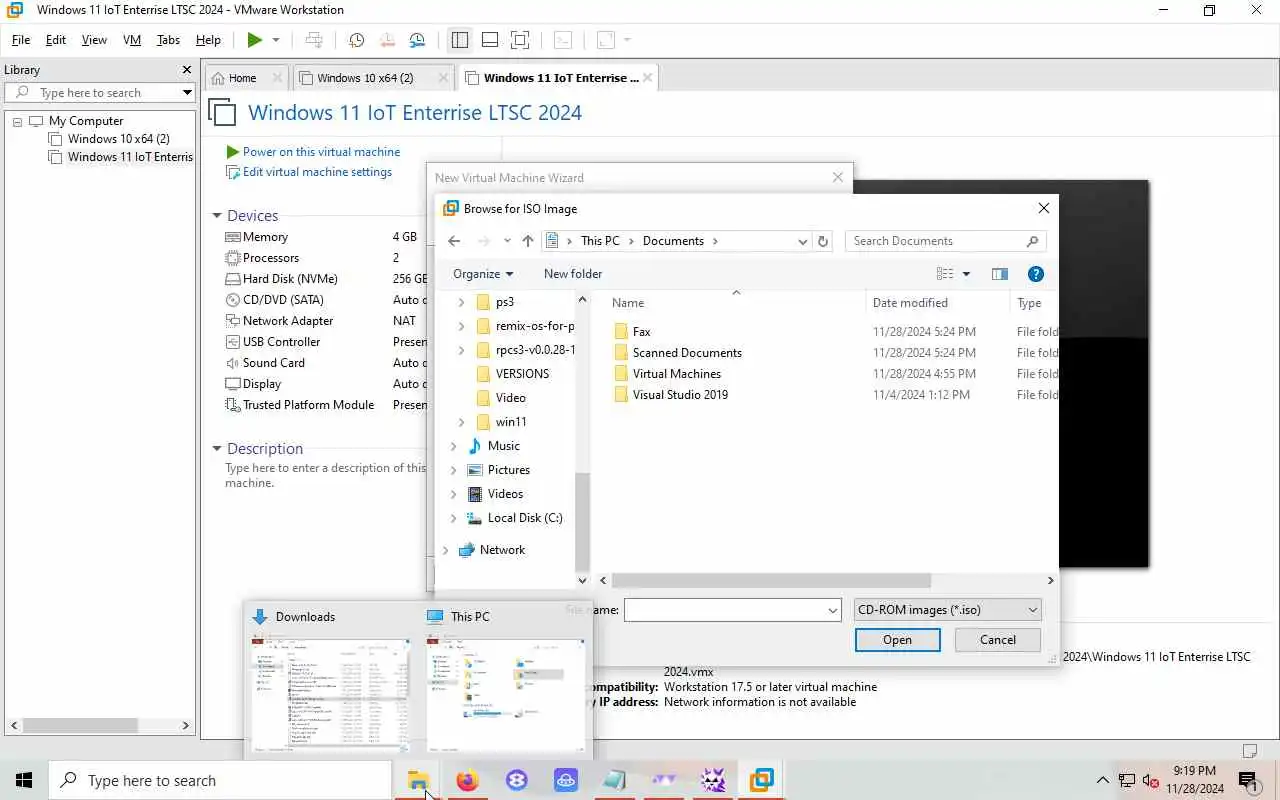
Task: Collapse the Description section
Action: coord(217,449)
